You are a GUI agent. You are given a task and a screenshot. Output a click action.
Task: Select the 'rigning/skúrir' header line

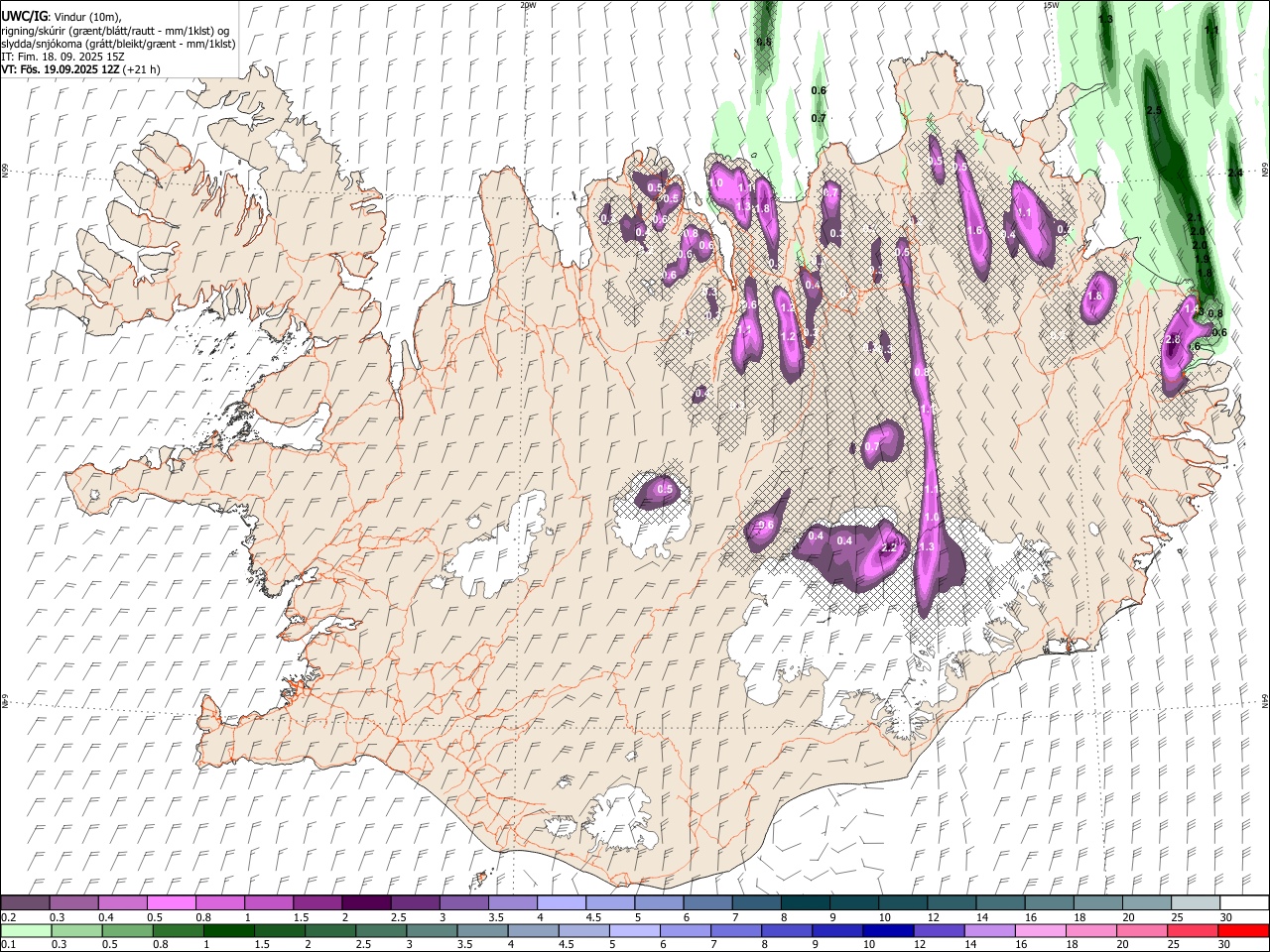tap(115, 31)
